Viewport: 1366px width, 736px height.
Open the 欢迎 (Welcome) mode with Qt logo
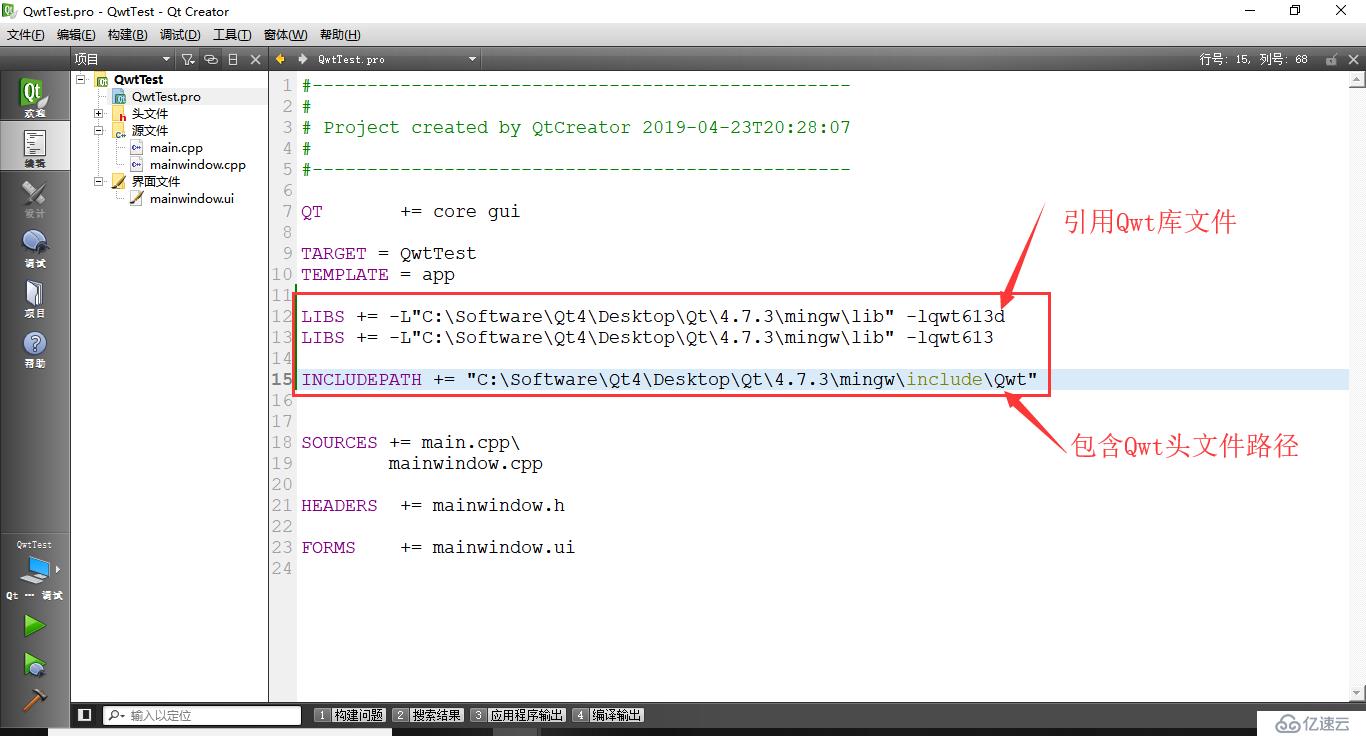pos(34,98)
